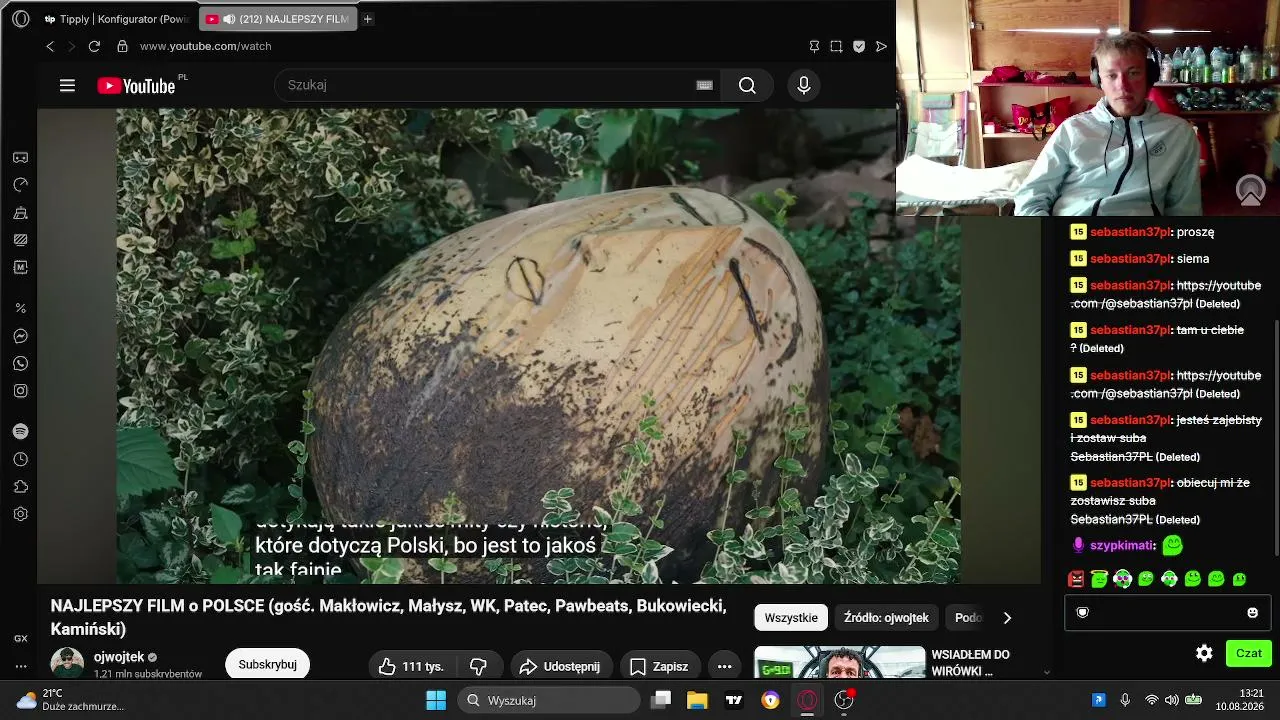This screenshot has width=1280, height=720.
Task: Open WSIADŁEM DO WIRÓWKI recommended video thumbnail
Action: [840, 663]
